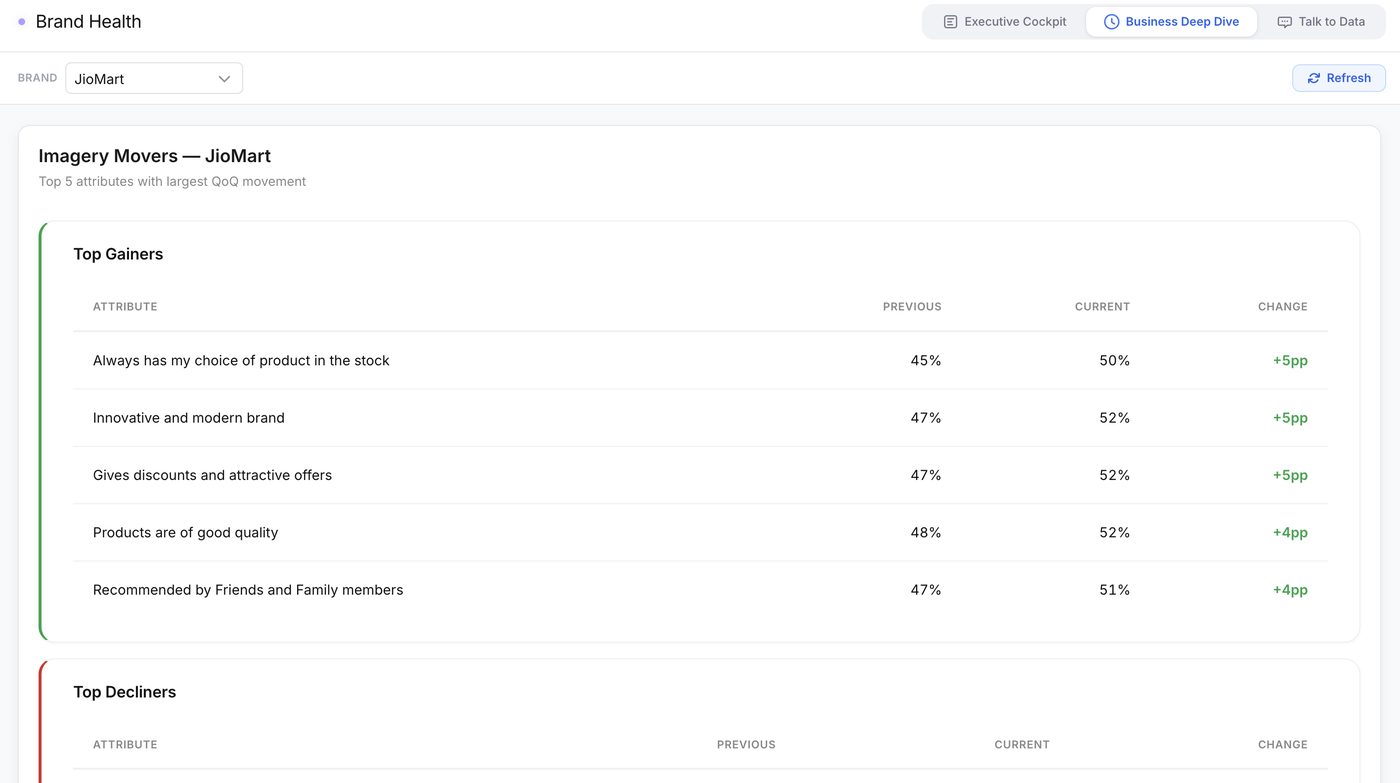Click +5pp change for Innovative brand row

pyautogui.click(x=1290, y=418)
